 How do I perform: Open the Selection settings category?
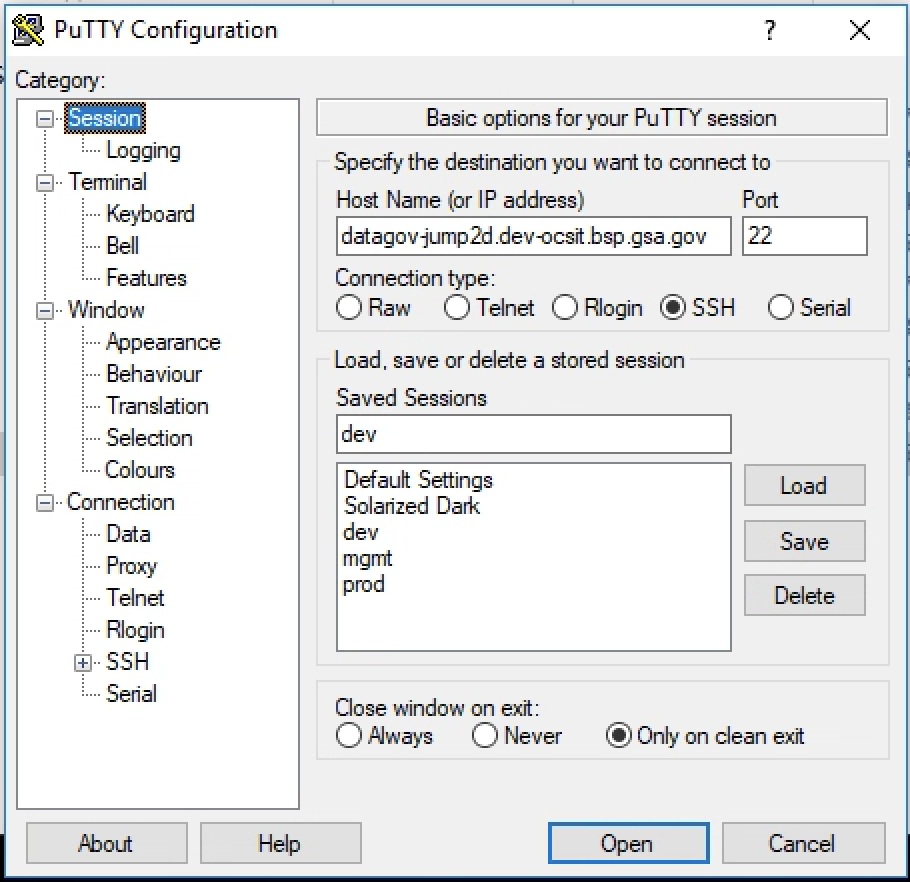point(149,438)
